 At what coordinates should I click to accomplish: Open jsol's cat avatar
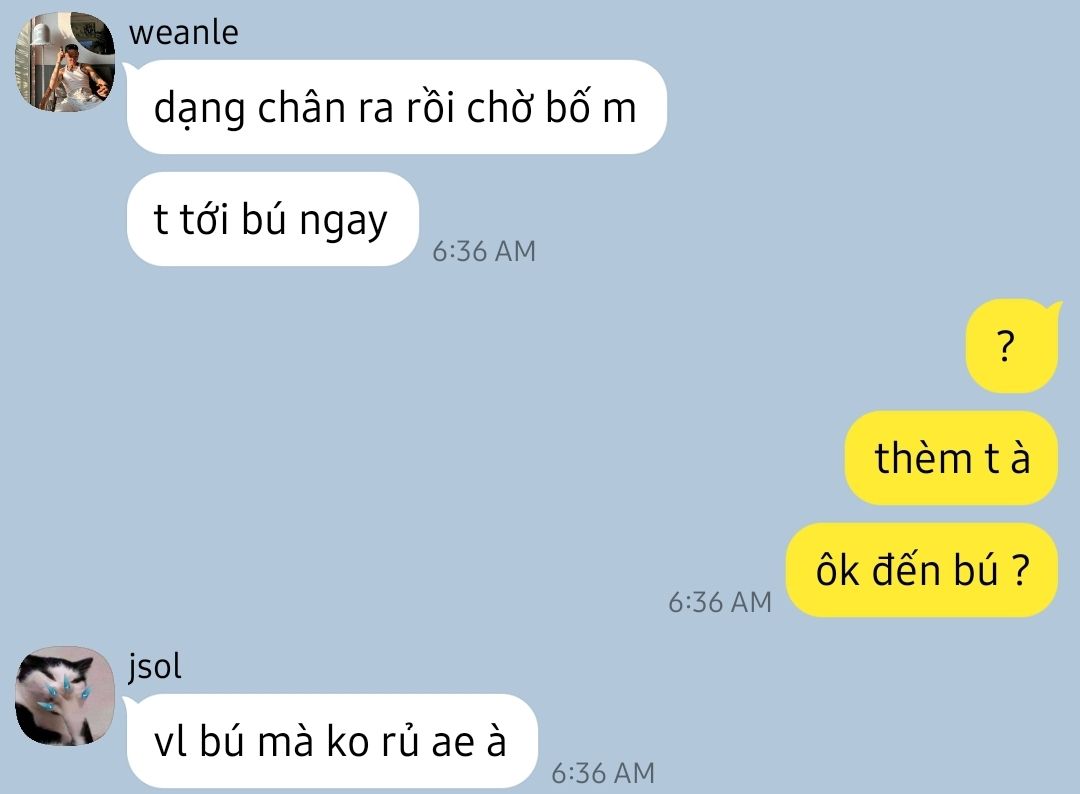point(65,696)
